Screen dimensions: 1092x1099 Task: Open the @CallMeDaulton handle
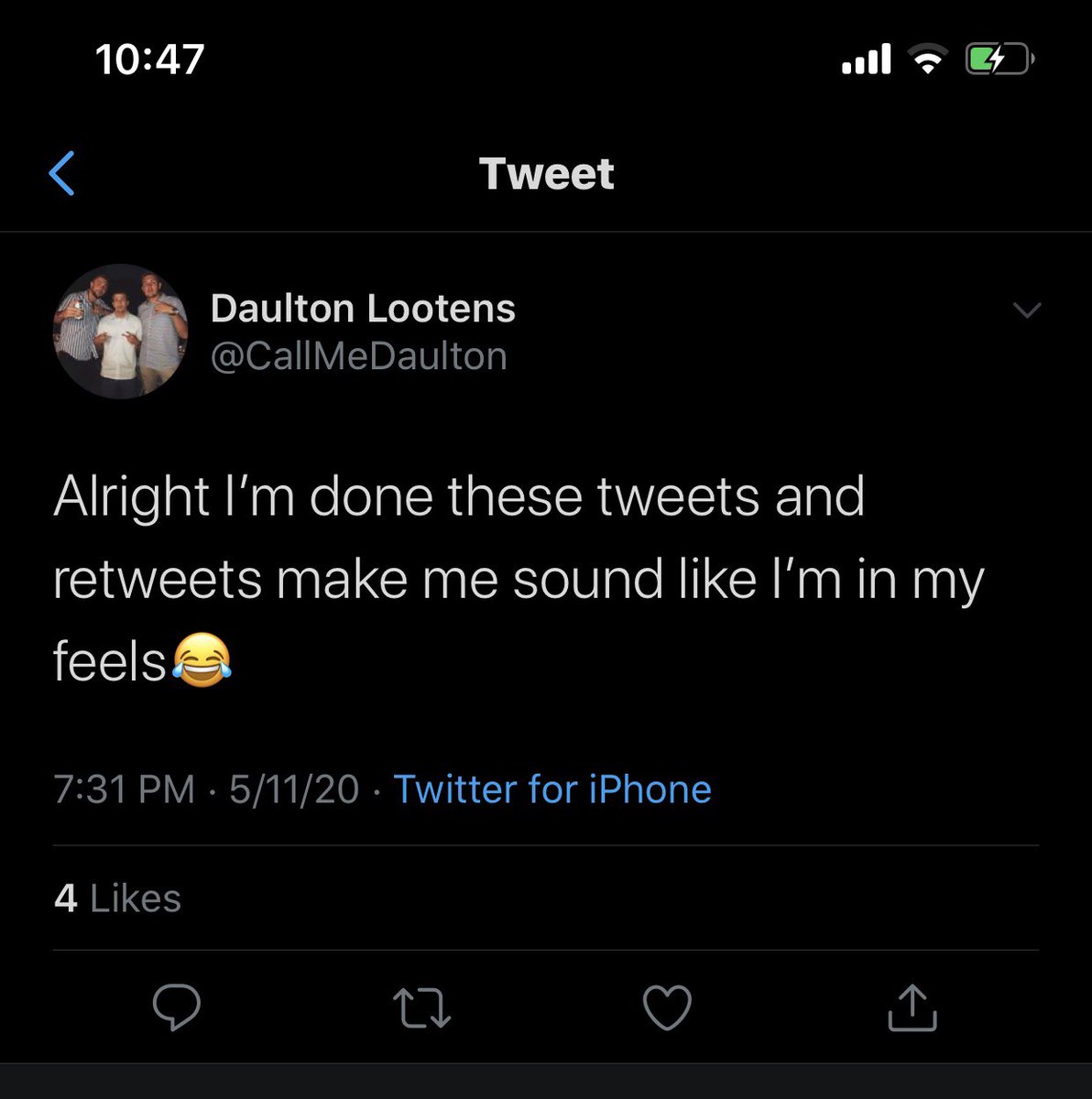(x=358, y=356)
